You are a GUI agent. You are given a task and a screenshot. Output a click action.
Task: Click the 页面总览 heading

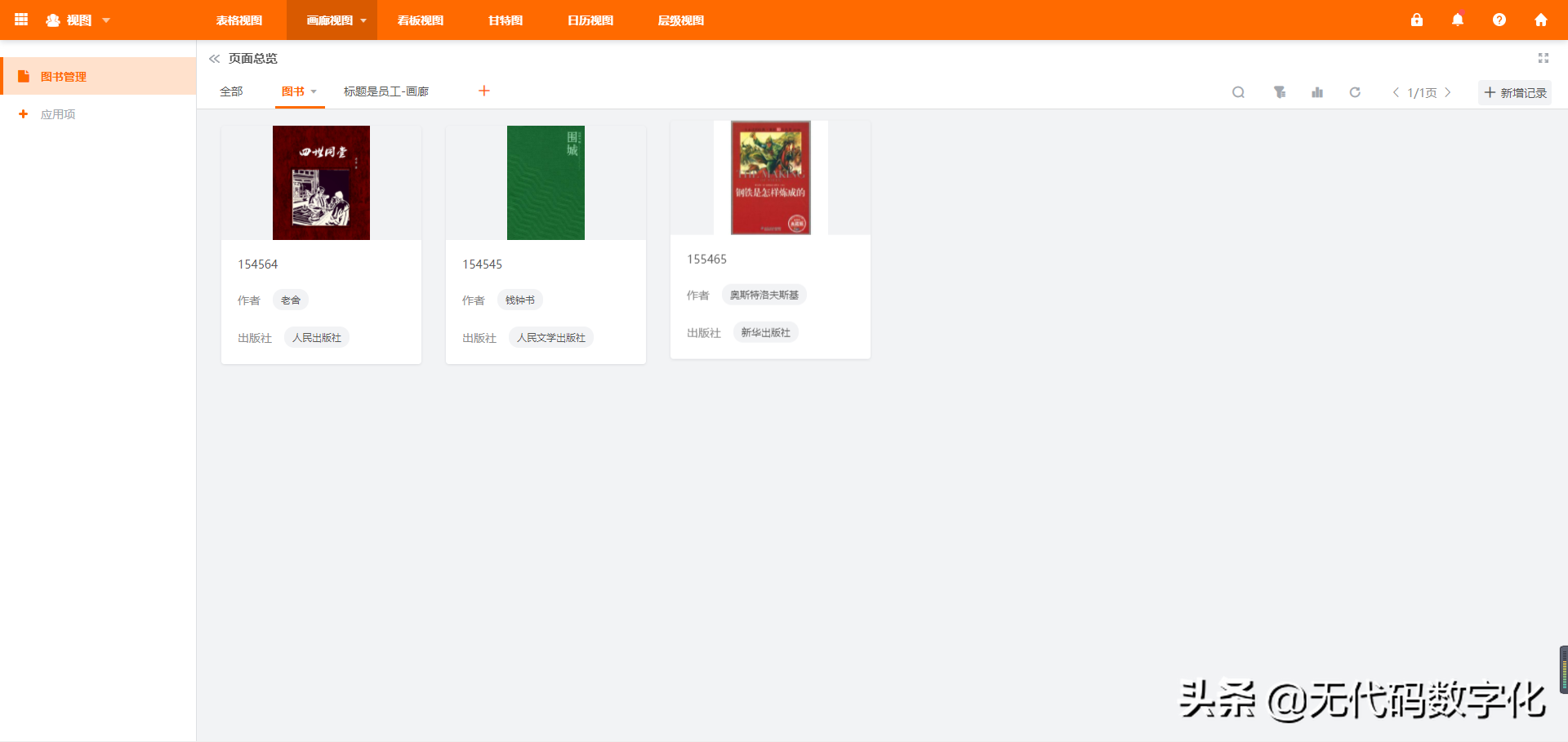pos(253,59)
